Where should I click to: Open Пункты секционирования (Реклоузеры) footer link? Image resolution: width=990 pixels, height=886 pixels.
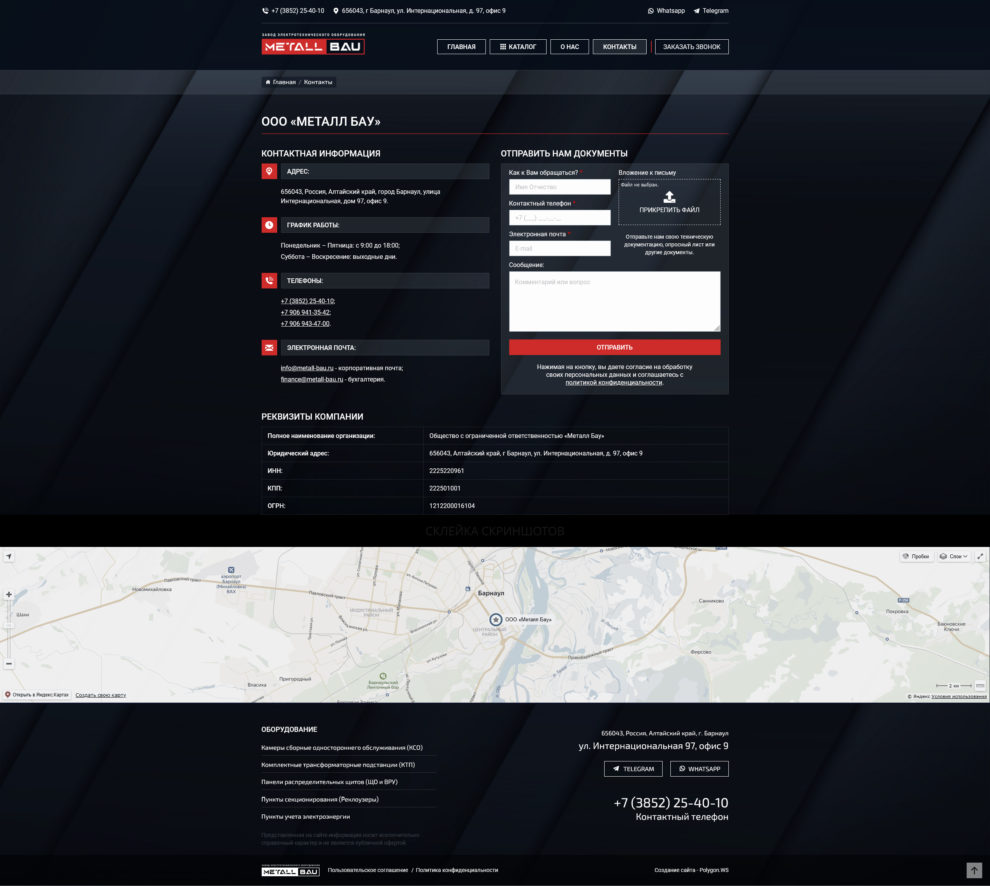click(319, 799)
